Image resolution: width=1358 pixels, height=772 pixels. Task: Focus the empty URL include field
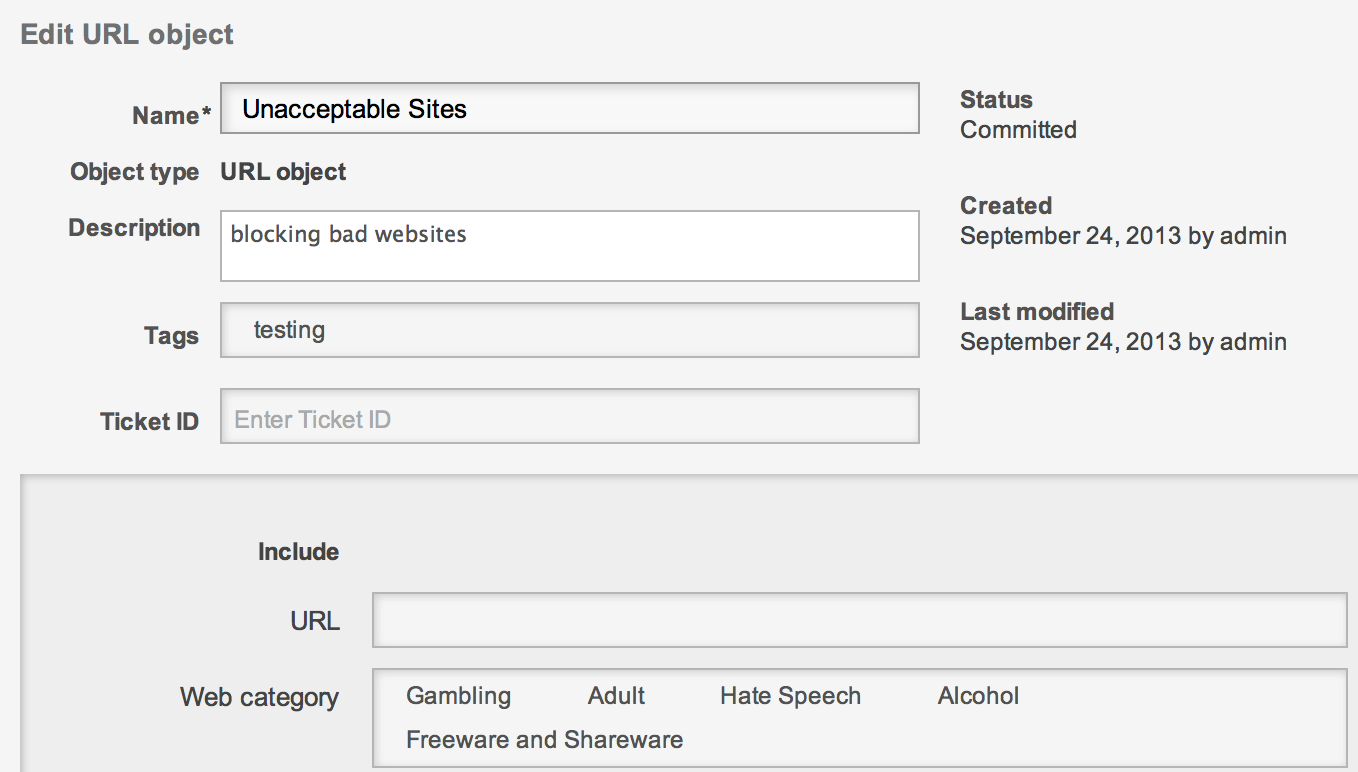click(x=859, y=620)
